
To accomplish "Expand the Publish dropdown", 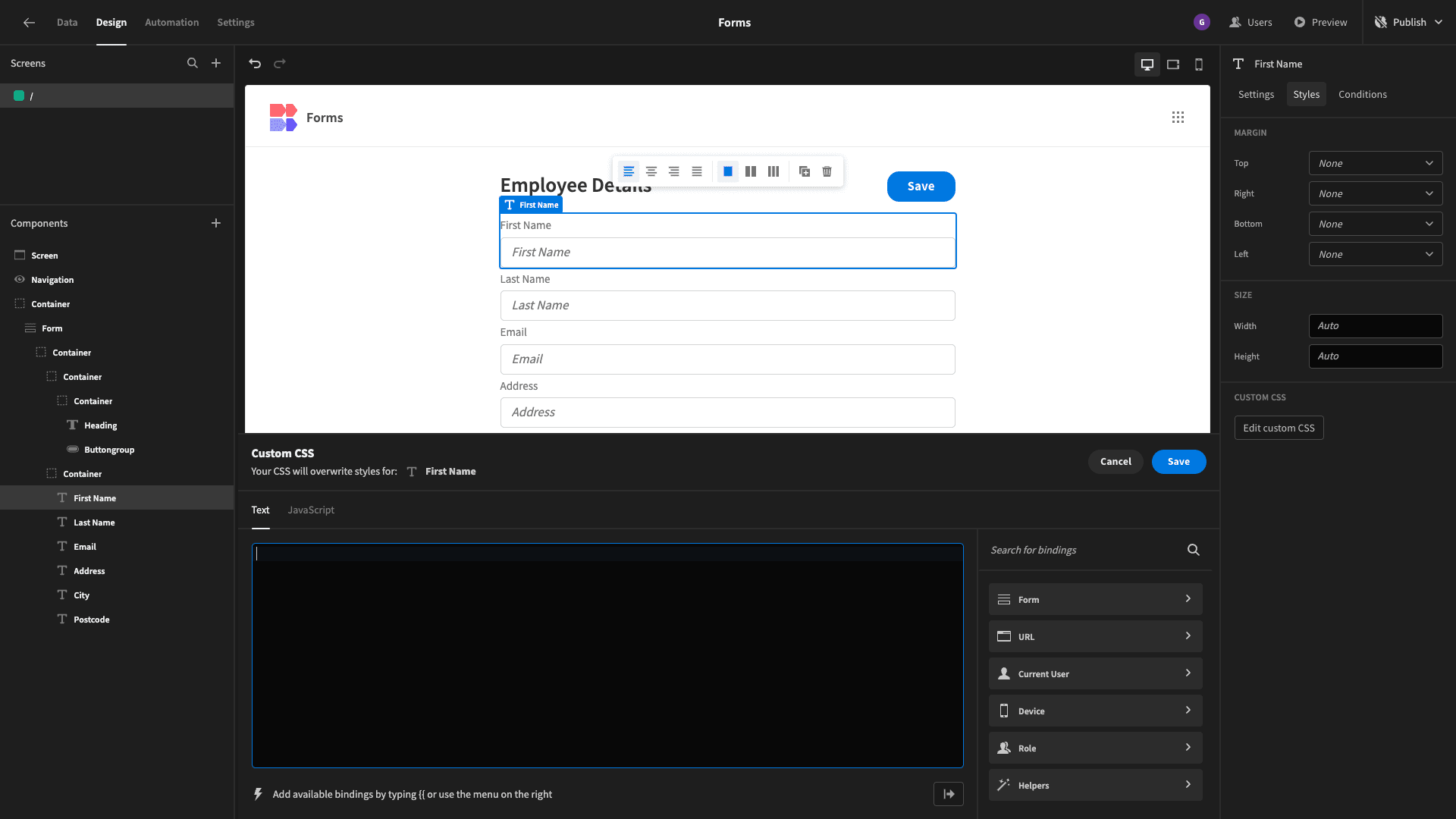I will click(1439, 23).
